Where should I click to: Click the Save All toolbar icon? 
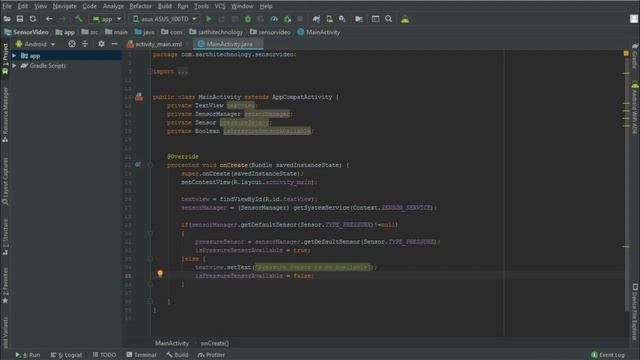pyautogui.click(x=20, y=19)
